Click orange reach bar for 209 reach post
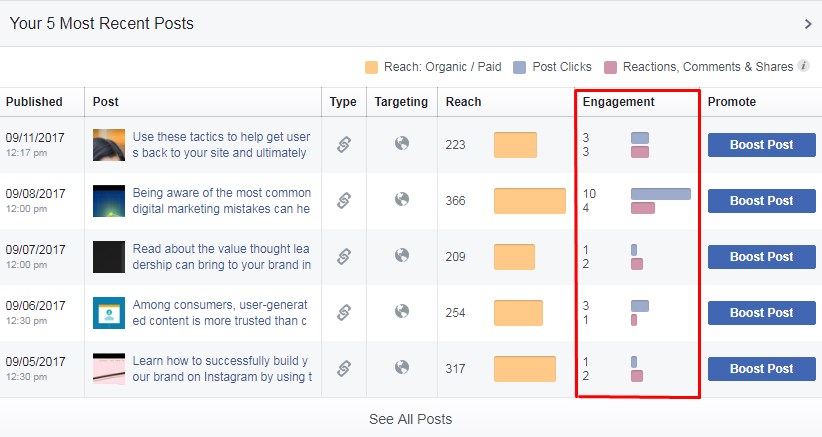 514,257
